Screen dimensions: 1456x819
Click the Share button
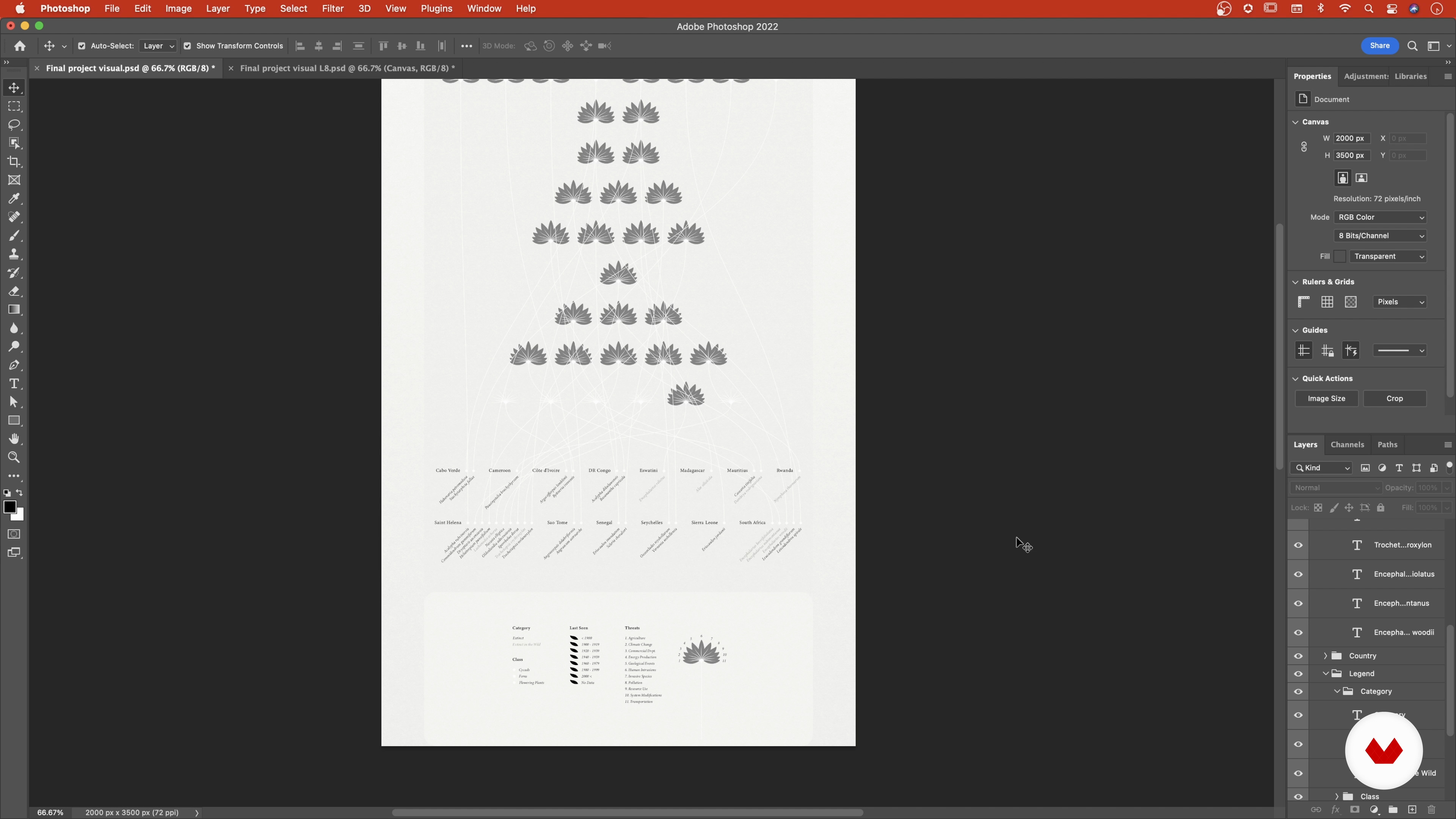click(1380, 46)
